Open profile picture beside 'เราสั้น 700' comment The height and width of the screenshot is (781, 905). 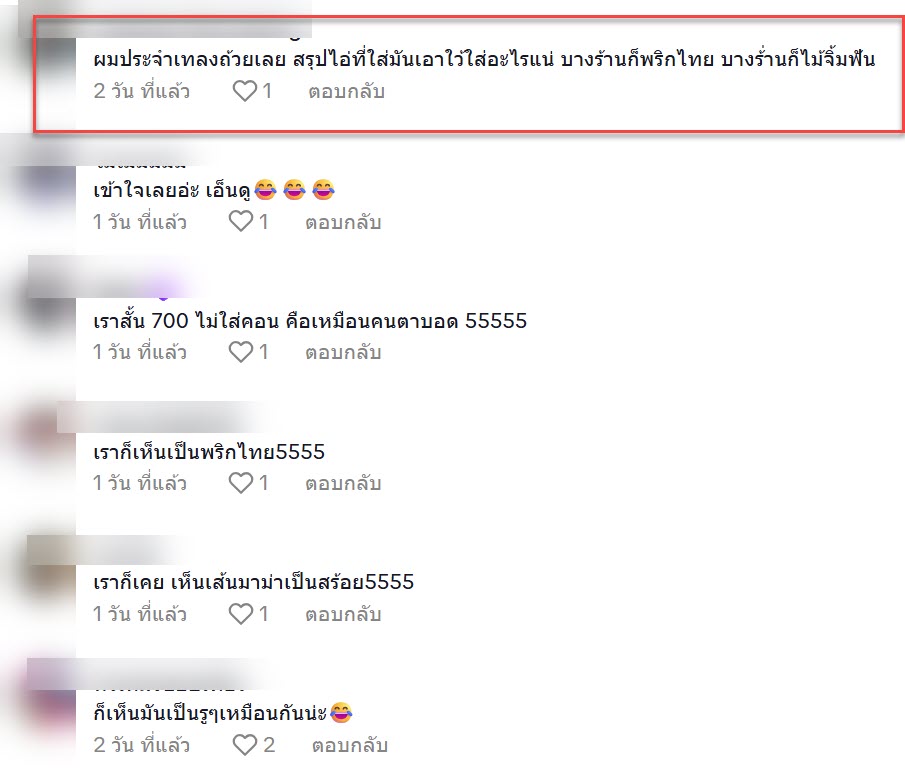51,315
